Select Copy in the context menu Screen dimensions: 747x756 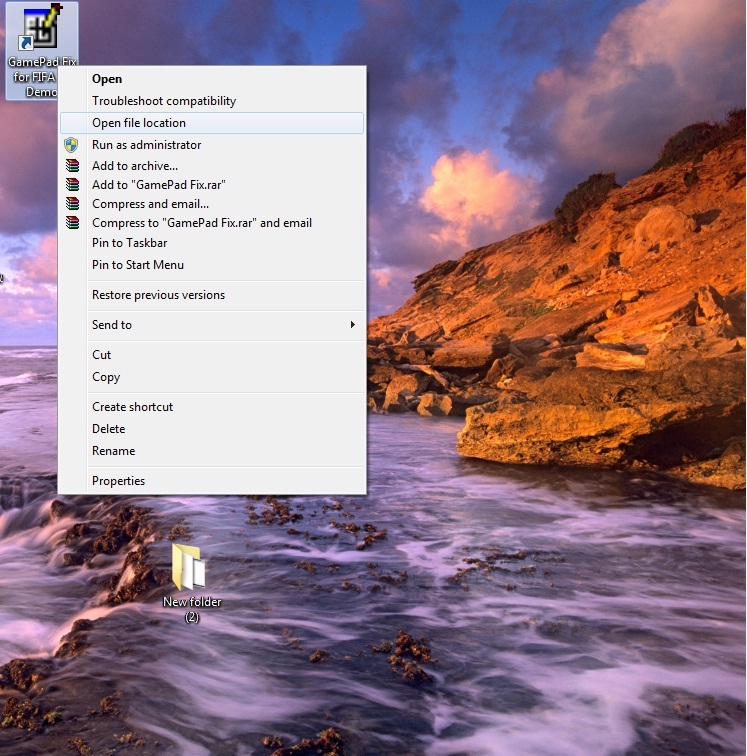pos(212,377)
